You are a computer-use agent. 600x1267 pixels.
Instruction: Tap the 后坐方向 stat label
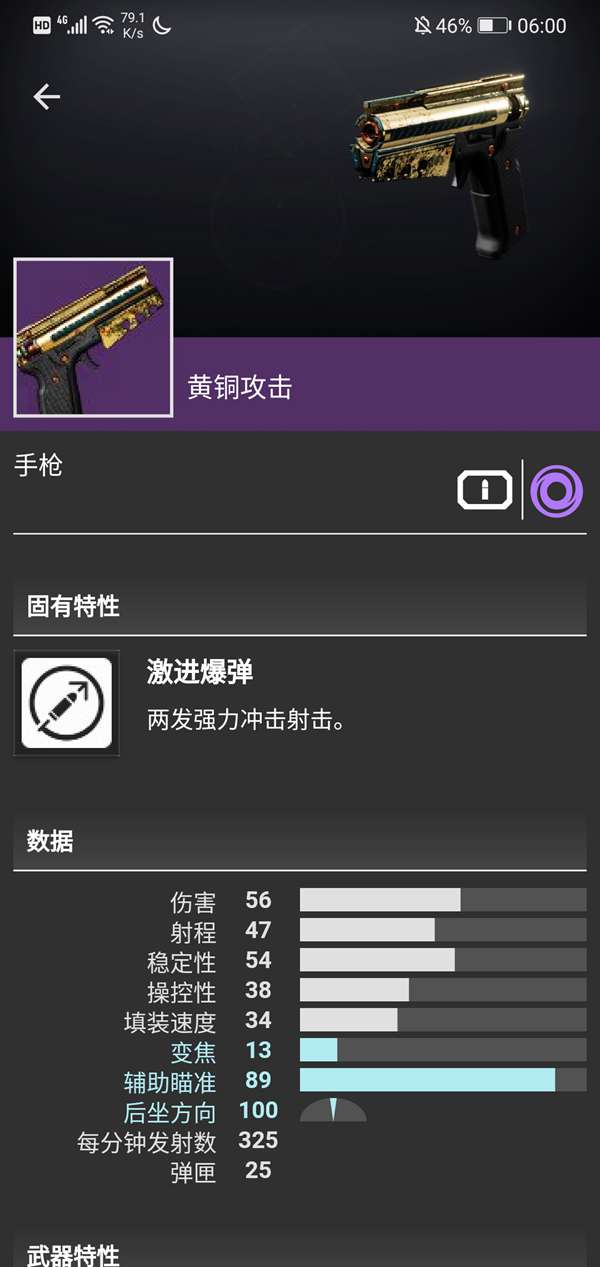click(x=169, y=1111)
